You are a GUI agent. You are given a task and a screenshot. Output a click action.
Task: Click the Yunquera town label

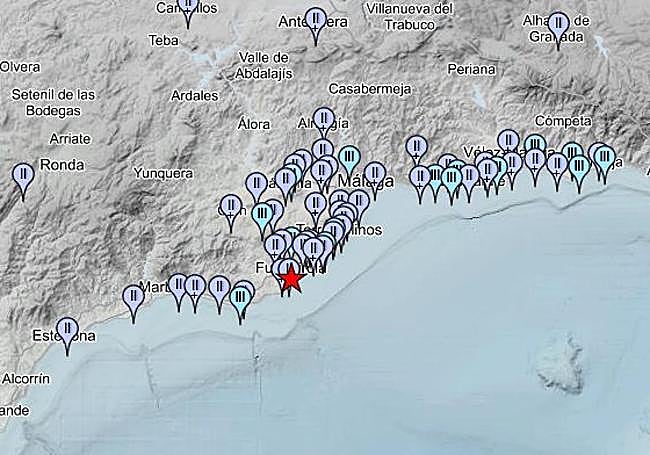(x=163, y=173)
